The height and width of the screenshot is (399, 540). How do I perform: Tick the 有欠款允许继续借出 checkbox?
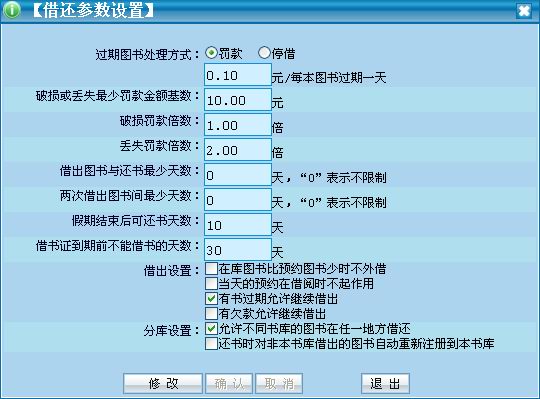click(x=211, y=314)
